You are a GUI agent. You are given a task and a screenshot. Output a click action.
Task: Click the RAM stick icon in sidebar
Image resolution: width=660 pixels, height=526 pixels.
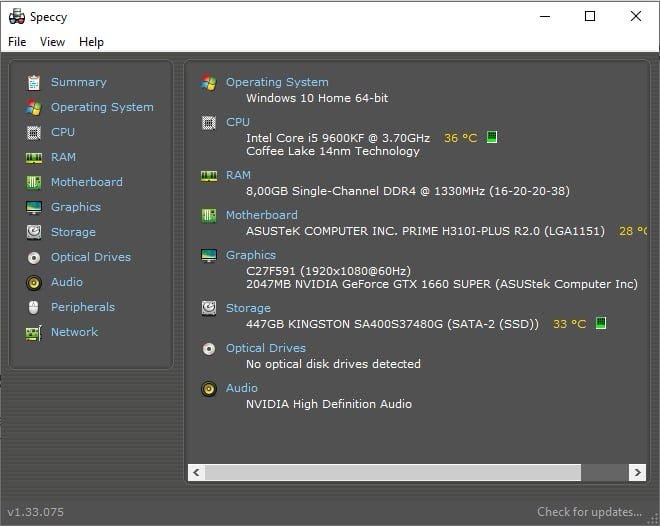pos(34,157)
